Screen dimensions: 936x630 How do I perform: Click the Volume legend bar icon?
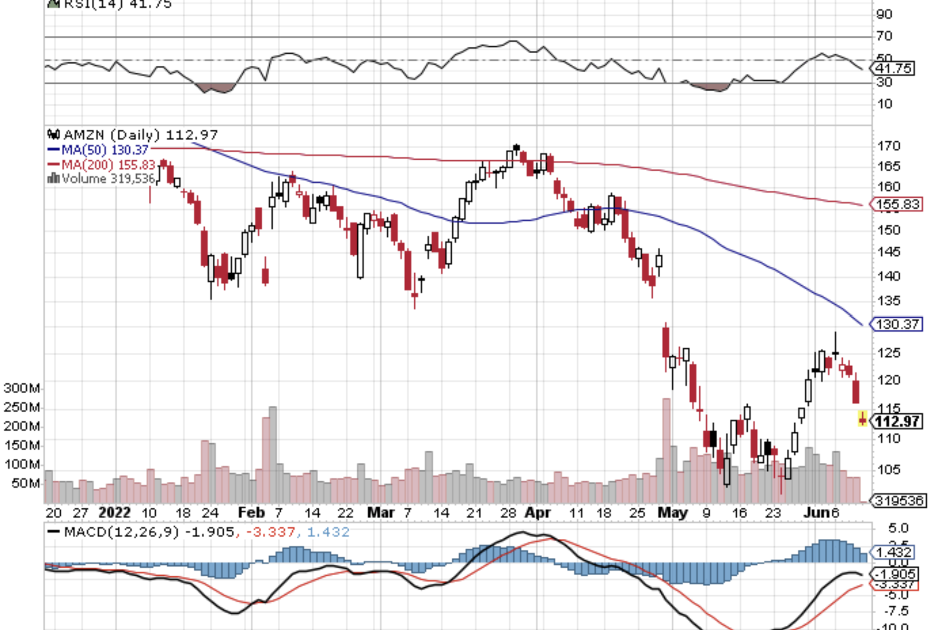pyautogui.click(x=53, y=178)
